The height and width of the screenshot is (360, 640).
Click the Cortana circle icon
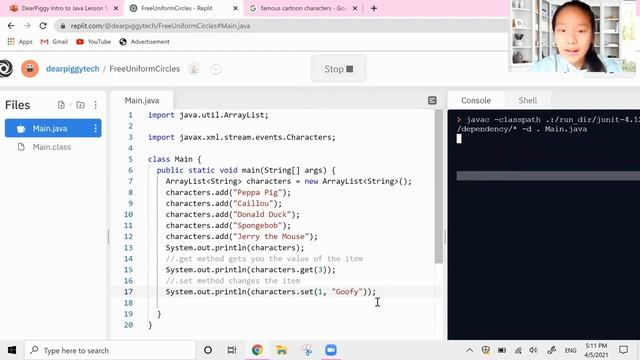pyautogui.click(x=208, y=350)
